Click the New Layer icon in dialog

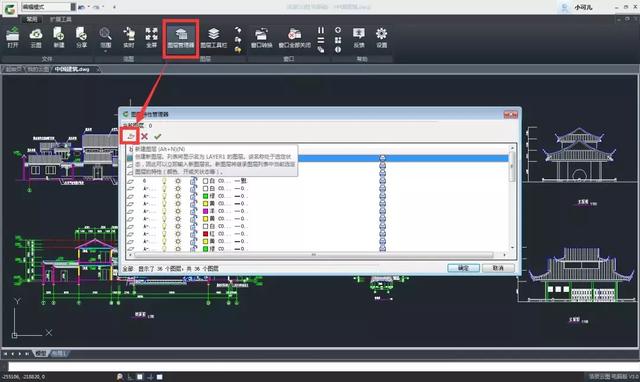tap(130, 136)
